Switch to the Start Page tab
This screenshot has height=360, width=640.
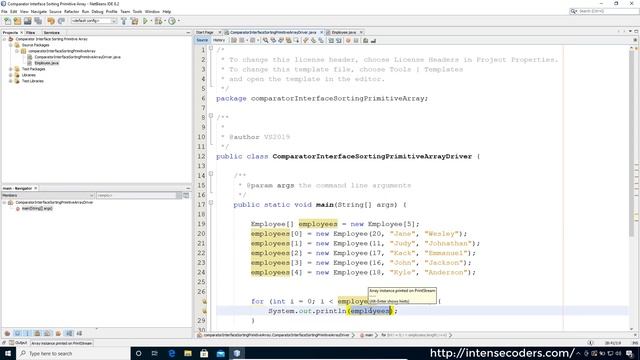(205, 32)
